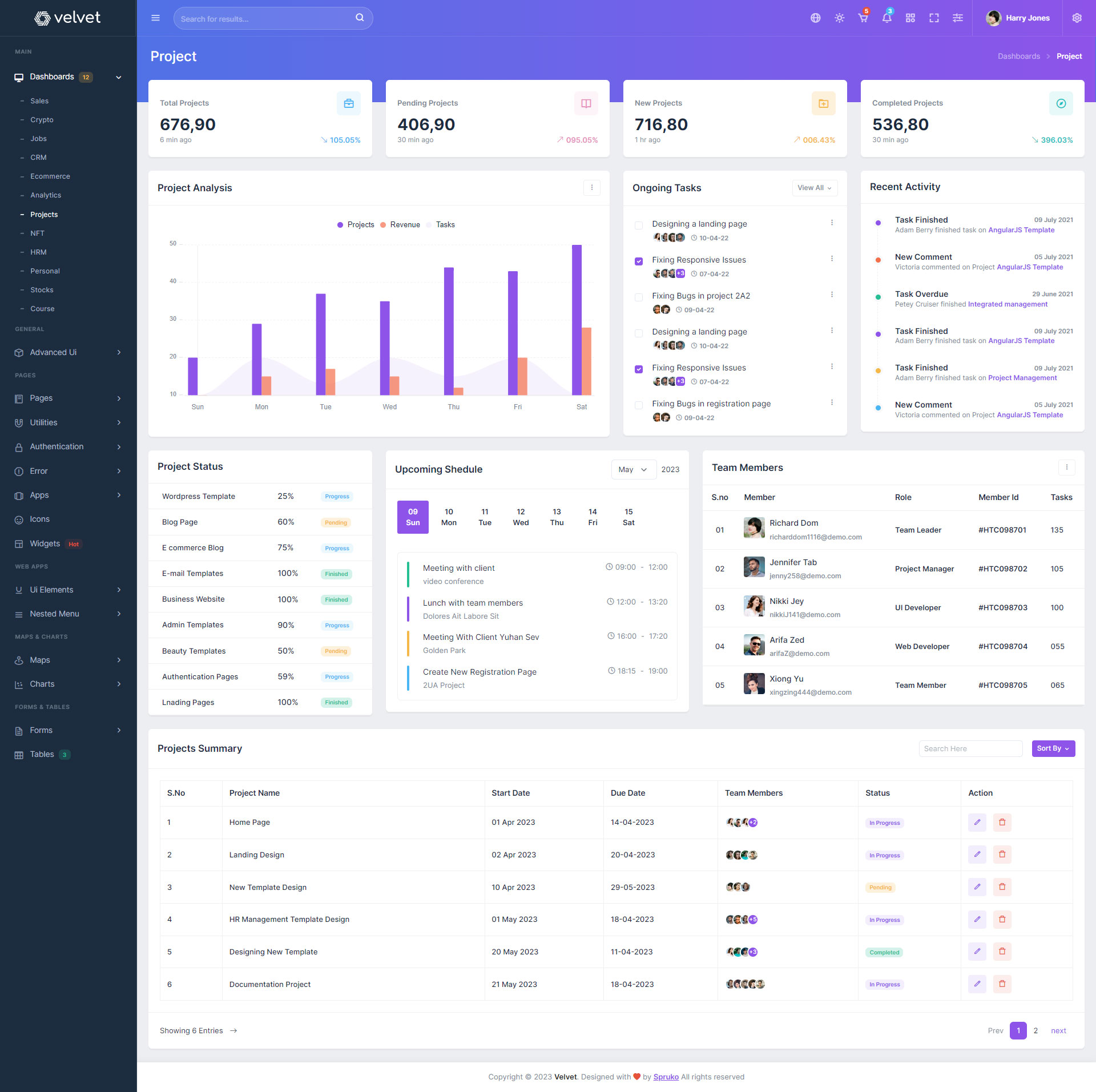Delete the Landing Design project row
The height and width of the screenshot is (1092, 1096).
pos(1002,855)
